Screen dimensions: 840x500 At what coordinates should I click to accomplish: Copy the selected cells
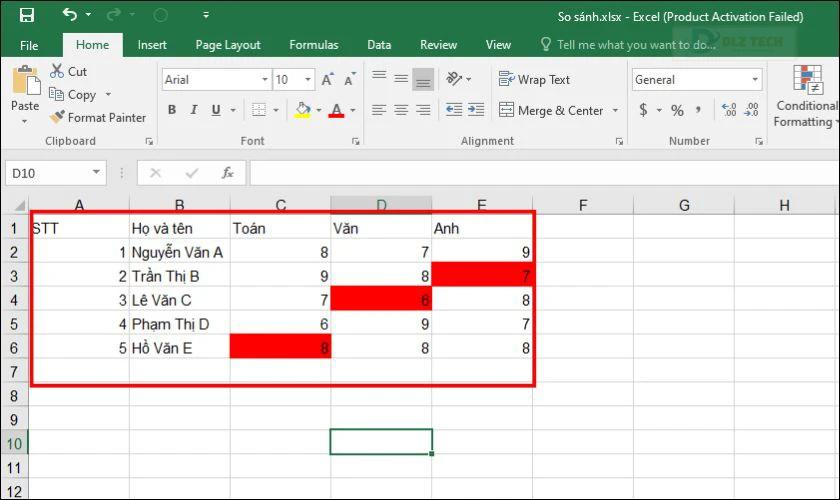coord(73,94)
